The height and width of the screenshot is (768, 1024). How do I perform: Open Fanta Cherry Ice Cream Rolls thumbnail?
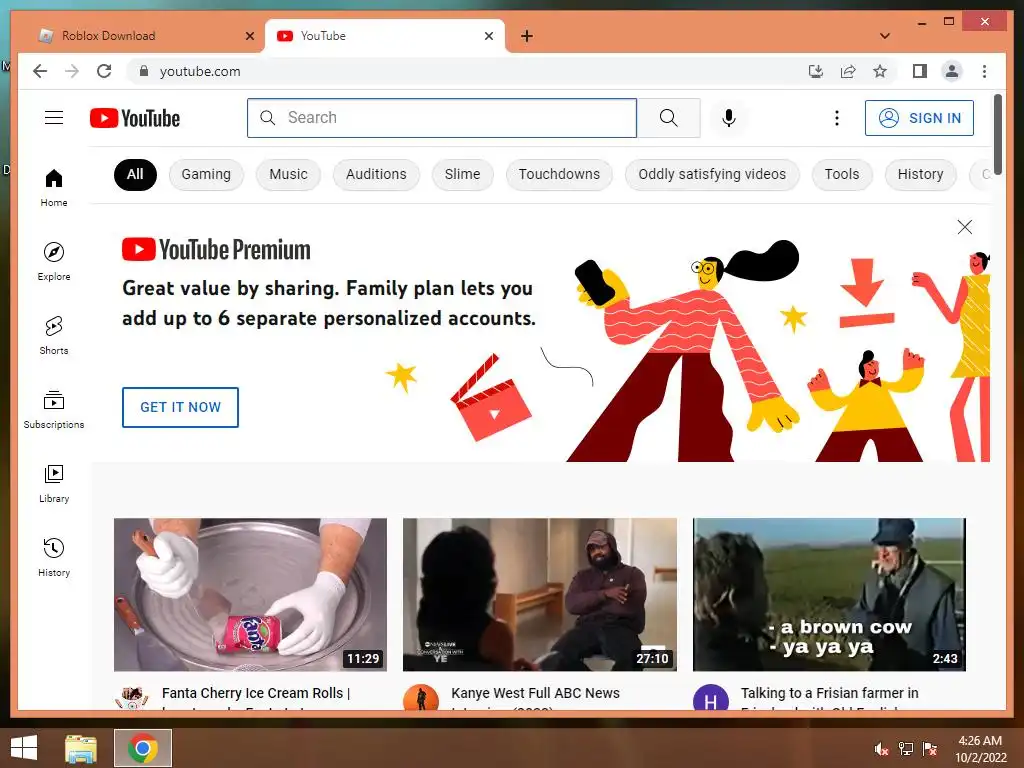pos(250,594)
